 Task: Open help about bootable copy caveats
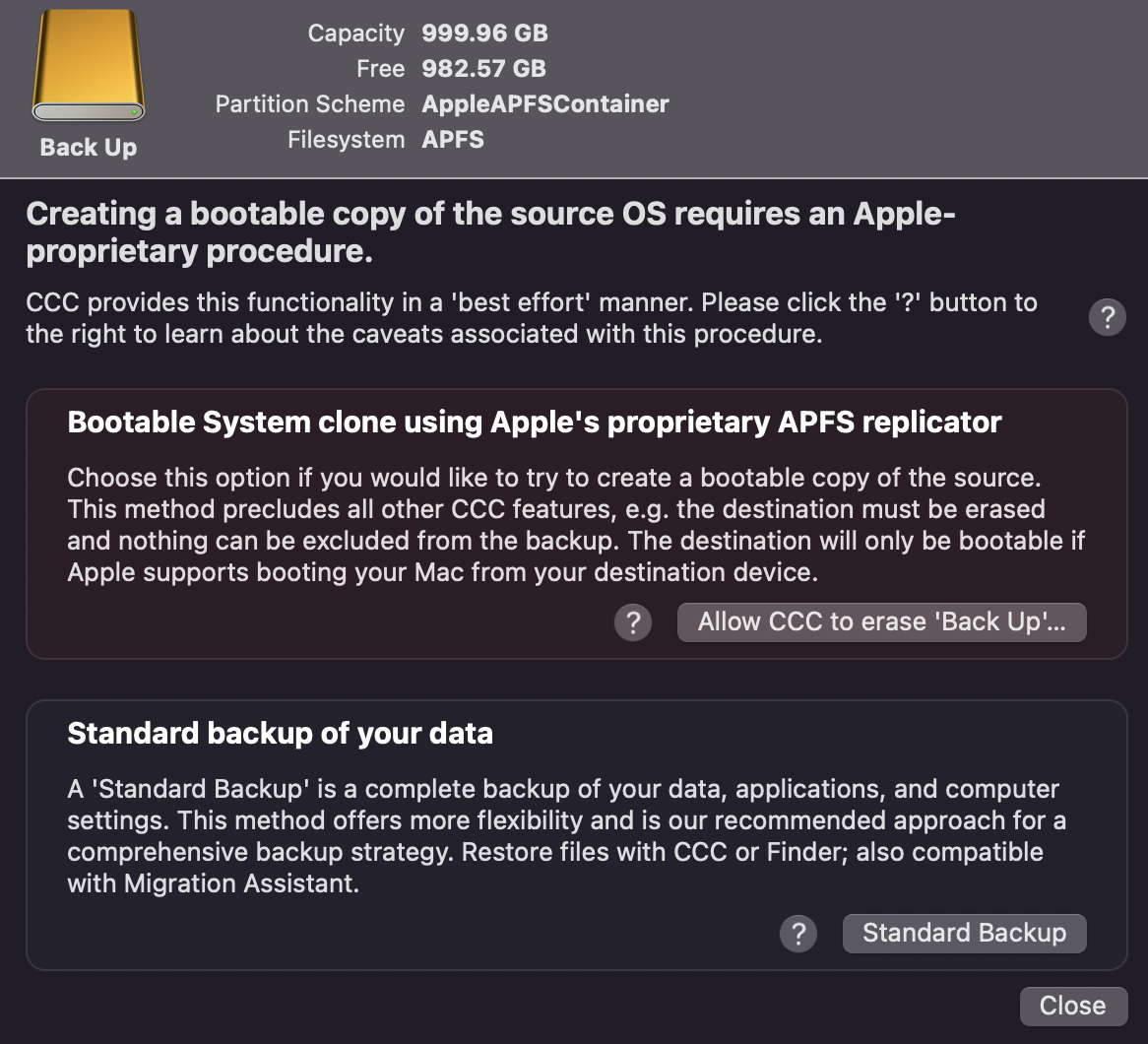click(x=1107, y=318)
